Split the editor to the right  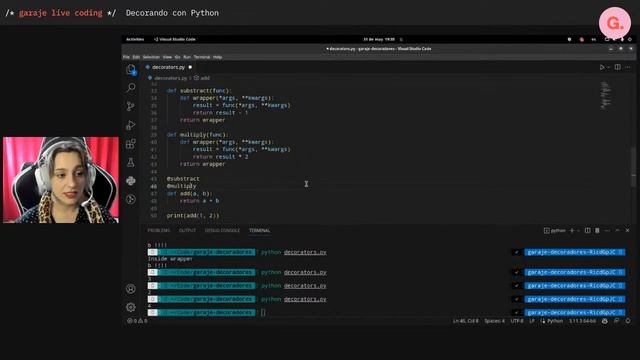[x=618, y=67]
